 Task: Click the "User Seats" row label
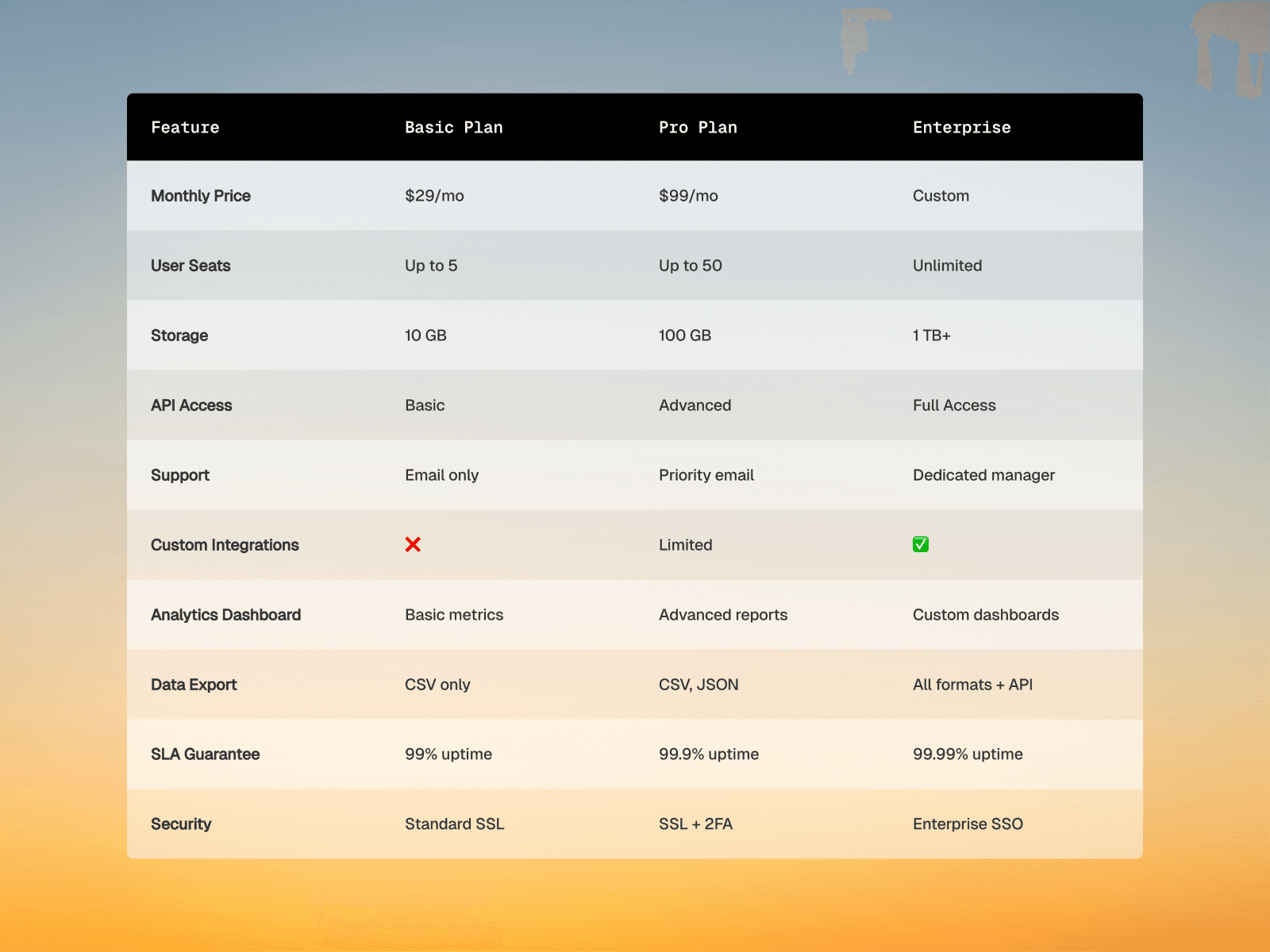click(190, 266)
